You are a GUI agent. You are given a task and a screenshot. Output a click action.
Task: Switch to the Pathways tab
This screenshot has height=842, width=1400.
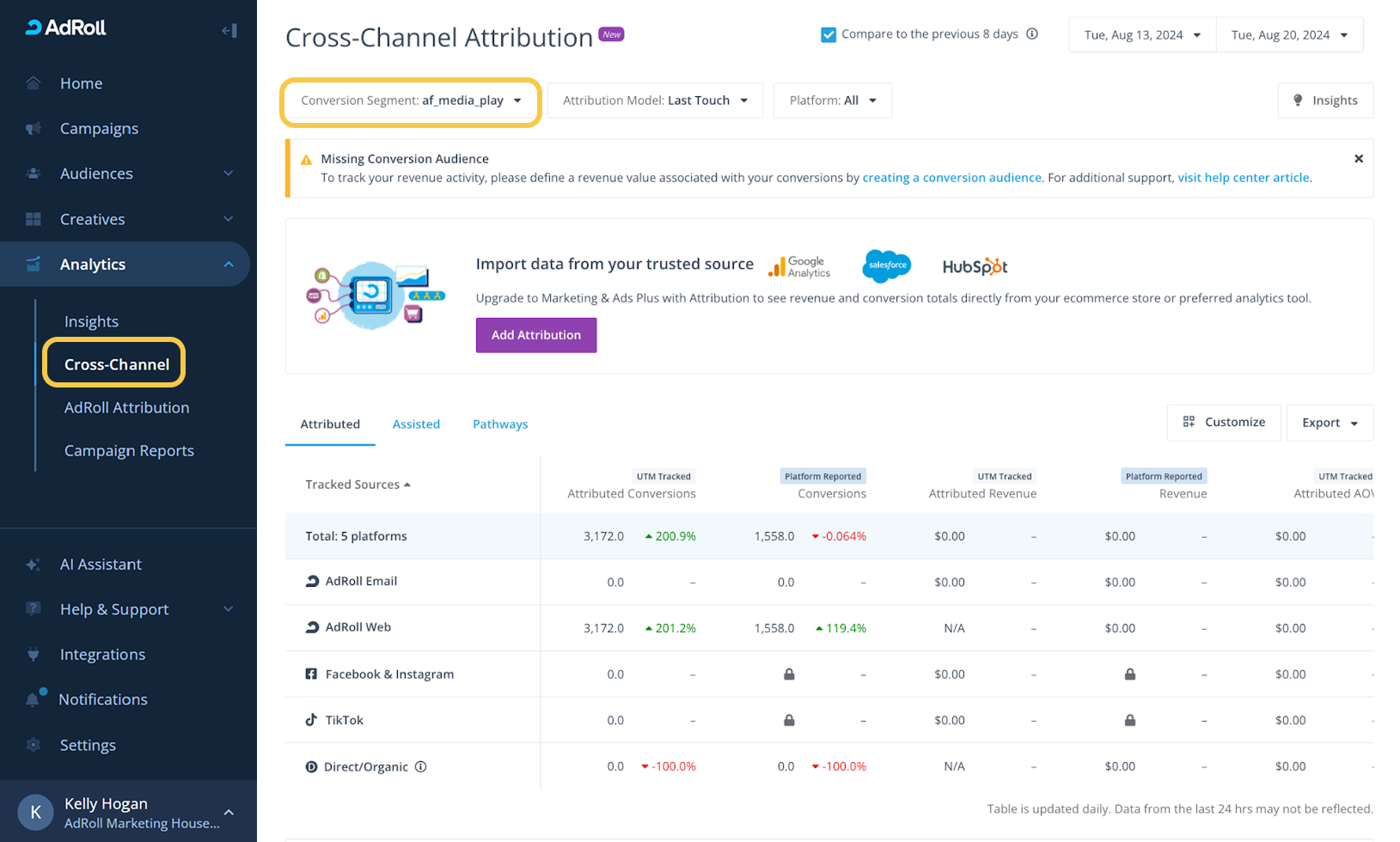click(x=500, y=424)
